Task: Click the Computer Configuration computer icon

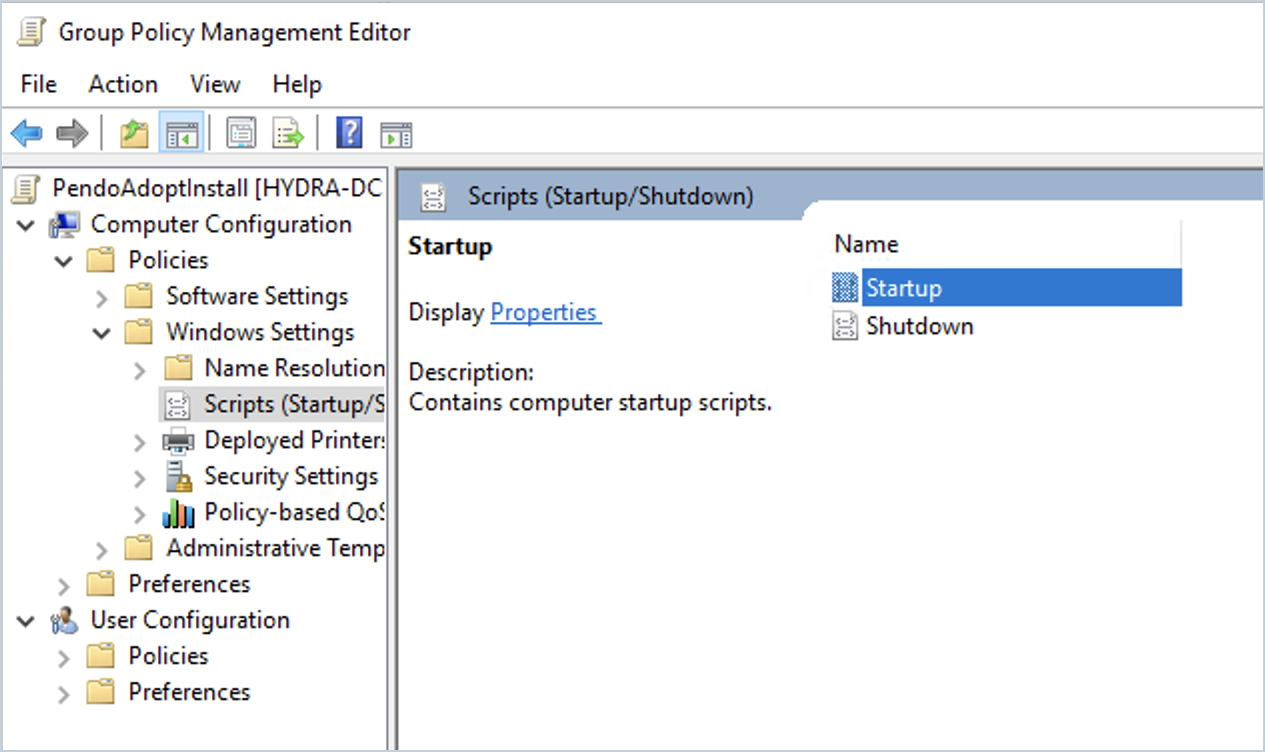Action: (x=65, y=225)
